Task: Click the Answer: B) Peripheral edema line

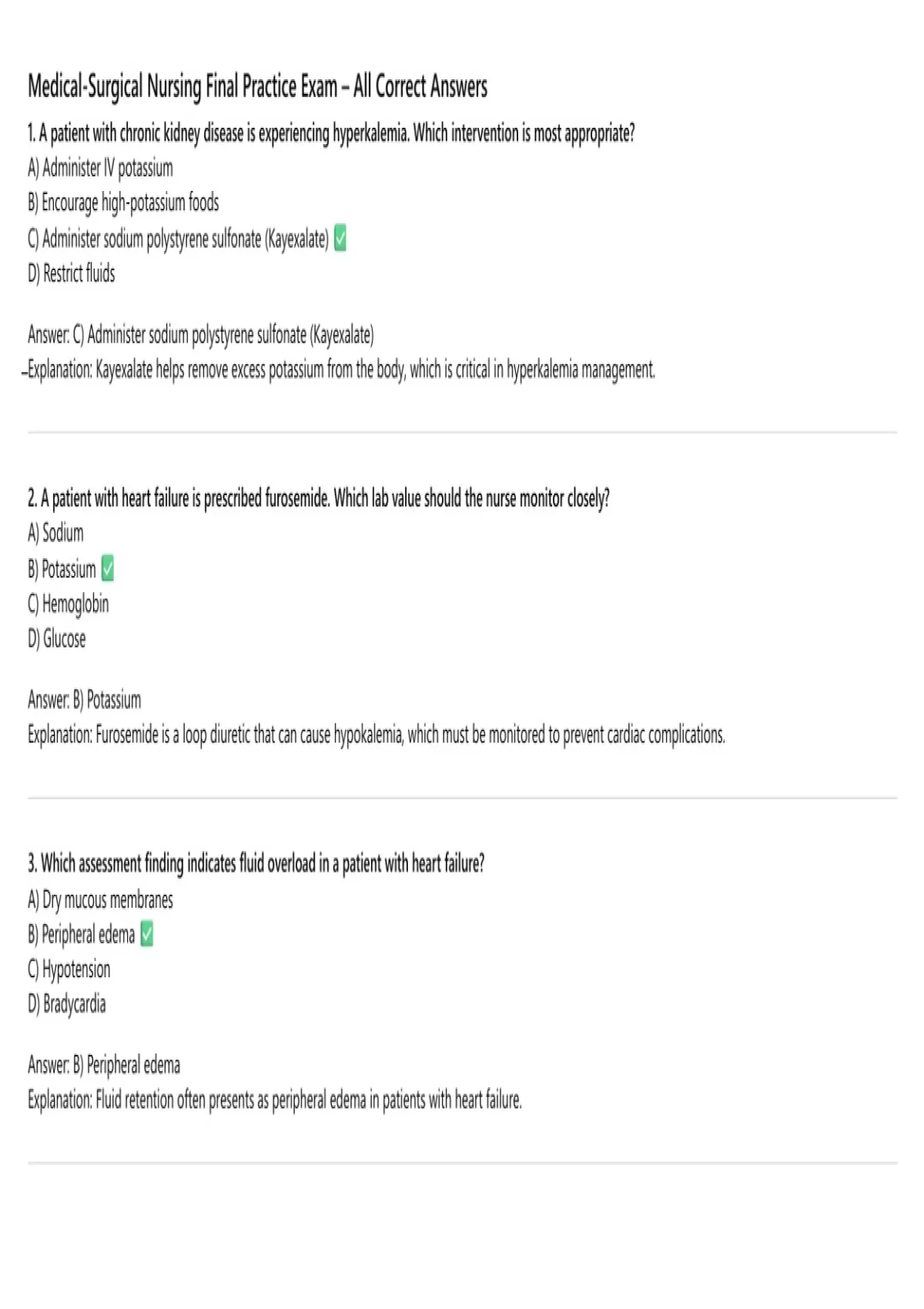Action: (x=104, y=1065)
